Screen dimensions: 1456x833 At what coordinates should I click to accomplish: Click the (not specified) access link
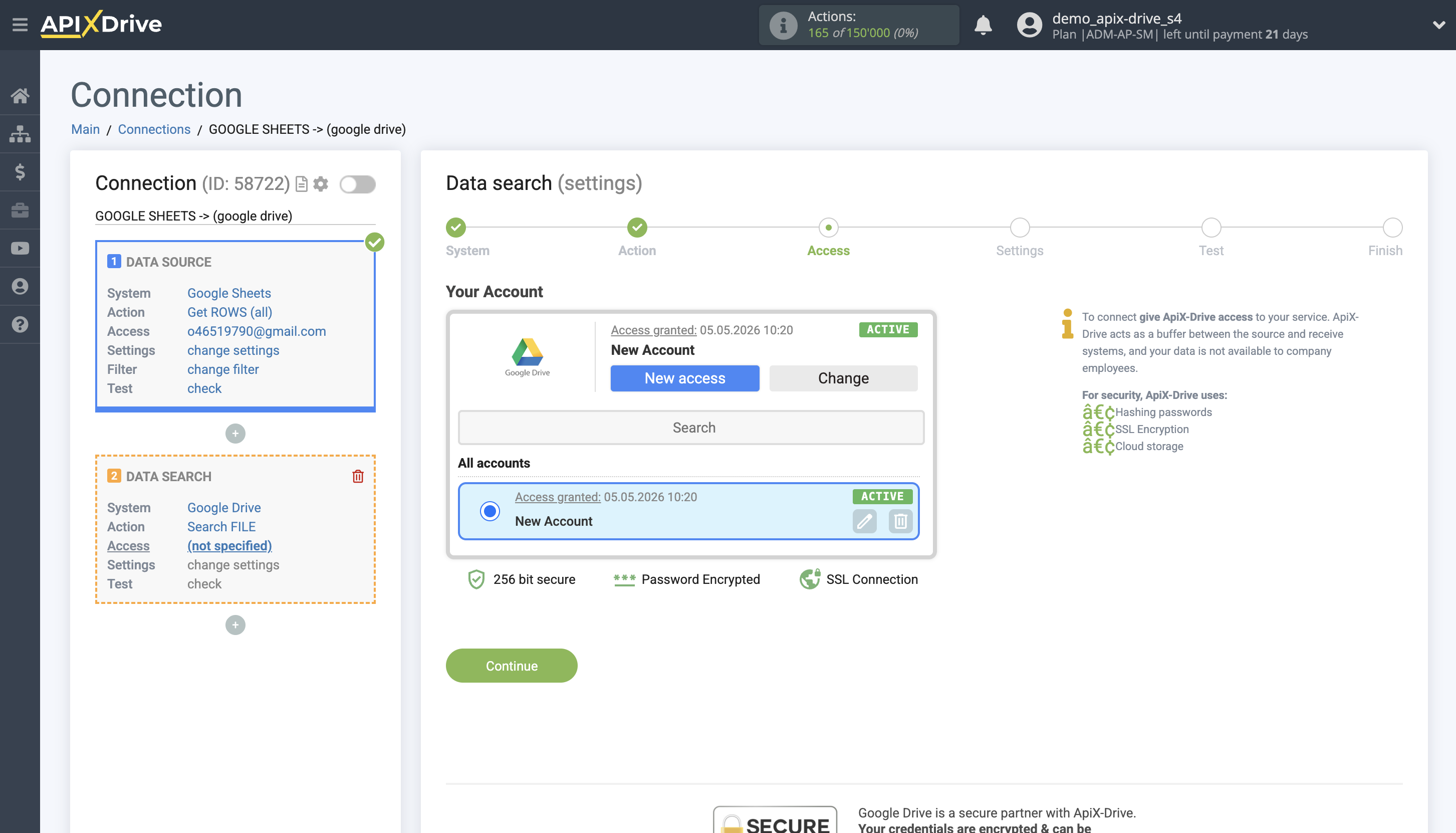(x=229, y=546)
